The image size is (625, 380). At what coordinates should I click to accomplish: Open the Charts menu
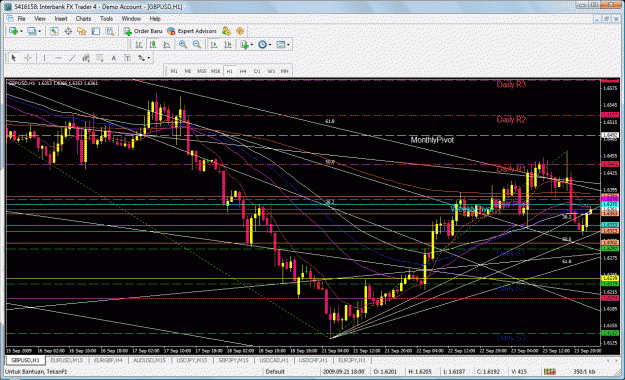pos(83,19)
